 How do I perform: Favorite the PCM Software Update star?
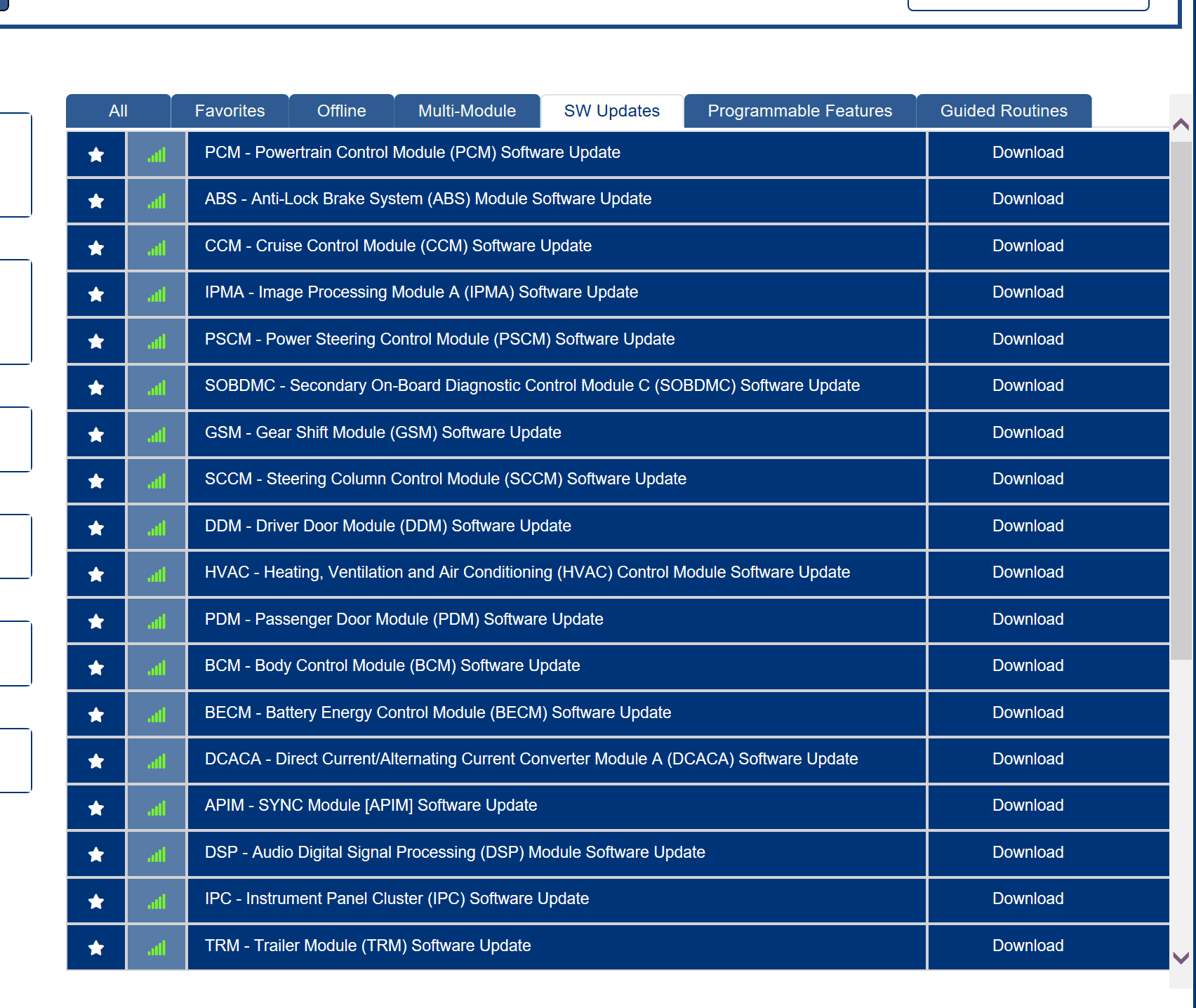96,154
